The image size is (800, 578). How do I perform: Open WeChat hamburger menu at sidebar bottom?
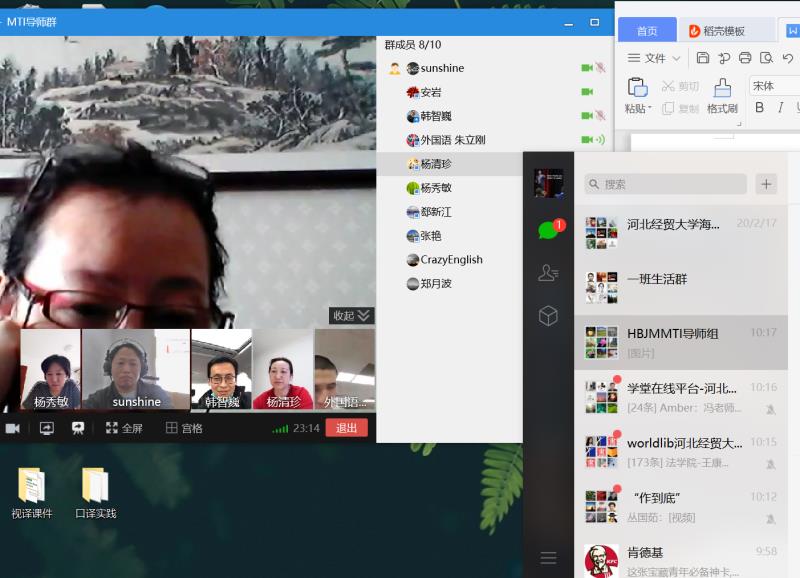tap(548, 557)
